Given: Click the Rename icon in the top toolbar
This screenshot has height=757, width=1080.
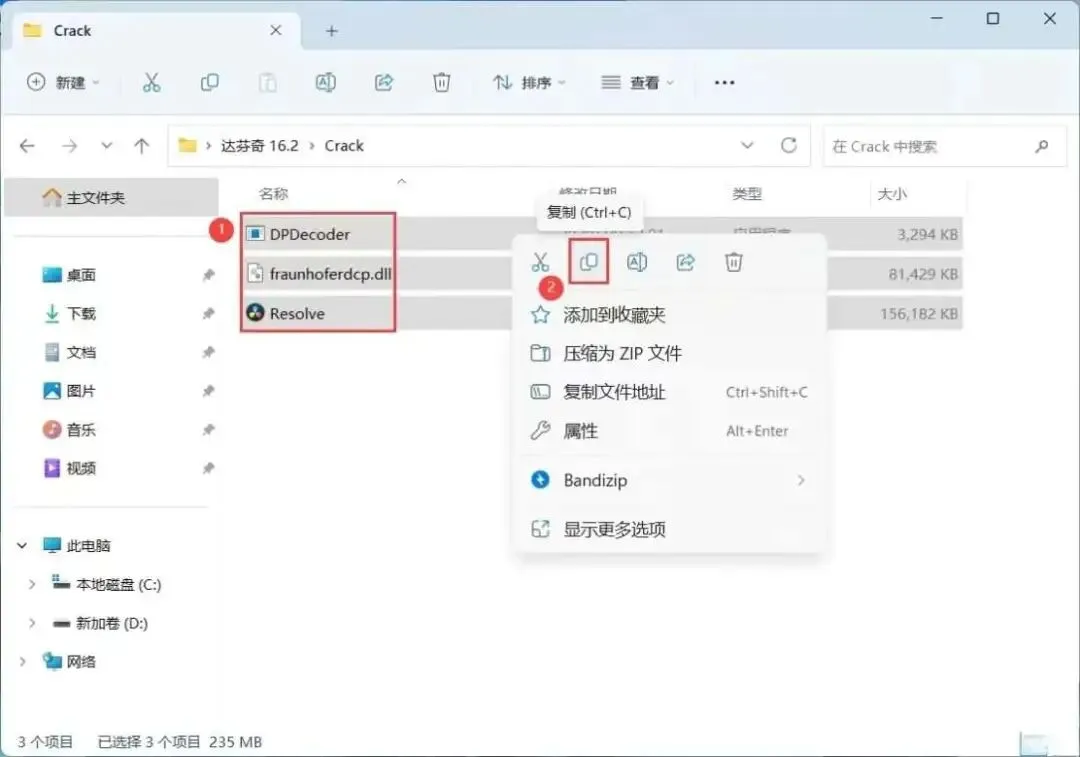Looking at the screenshot, I should click(x=326, y=83).
